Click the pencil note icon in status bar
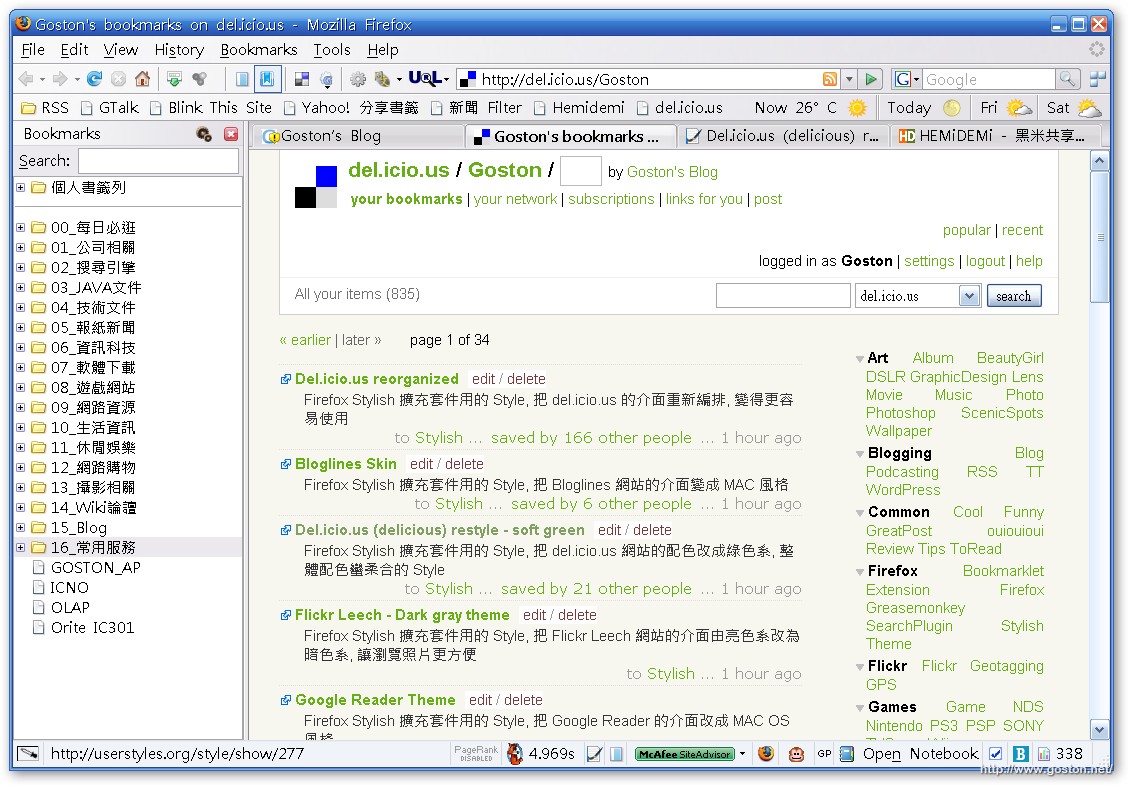Screen dimensions: 1128x785 [x=594, y=753]
